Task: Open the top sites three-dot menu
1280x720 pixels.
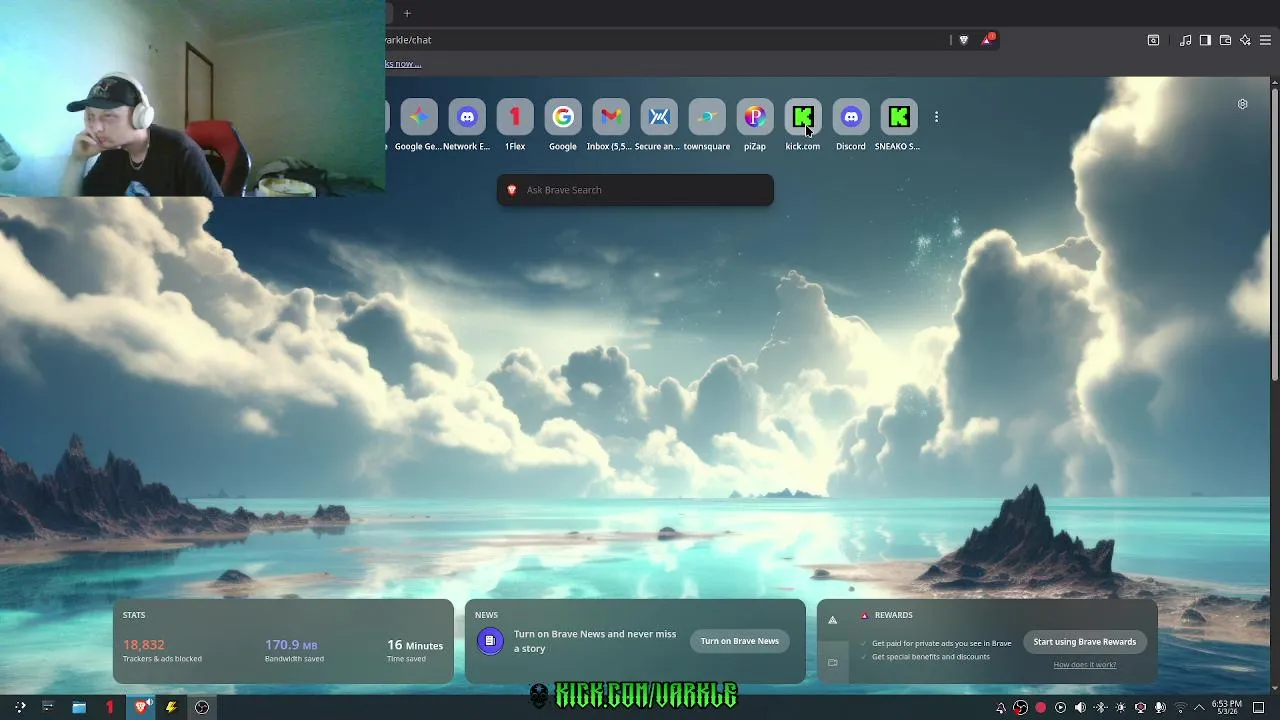Action: pyautogui.click(x=936, y=117)
